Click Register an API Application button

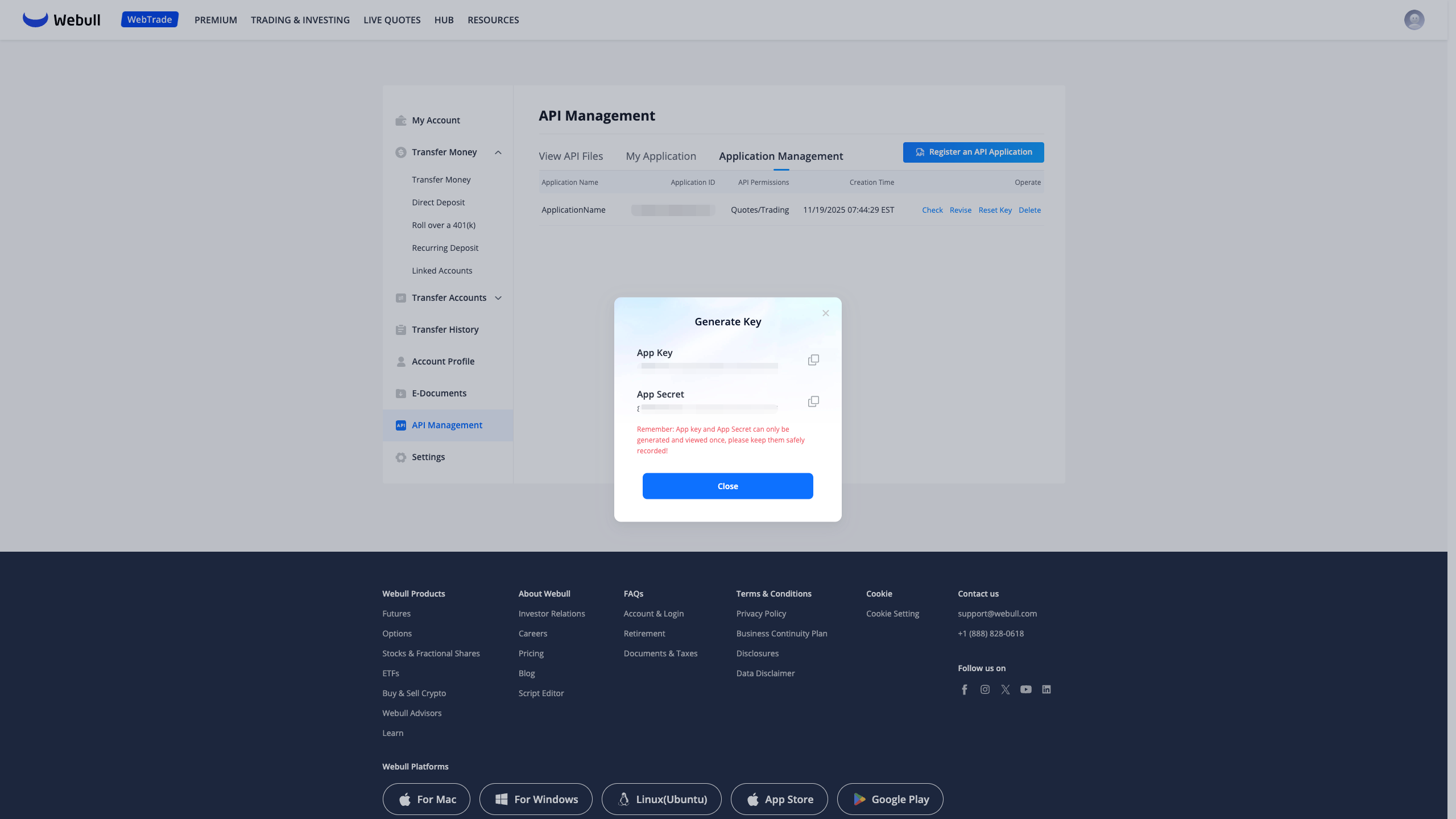[x=973, y=152]
